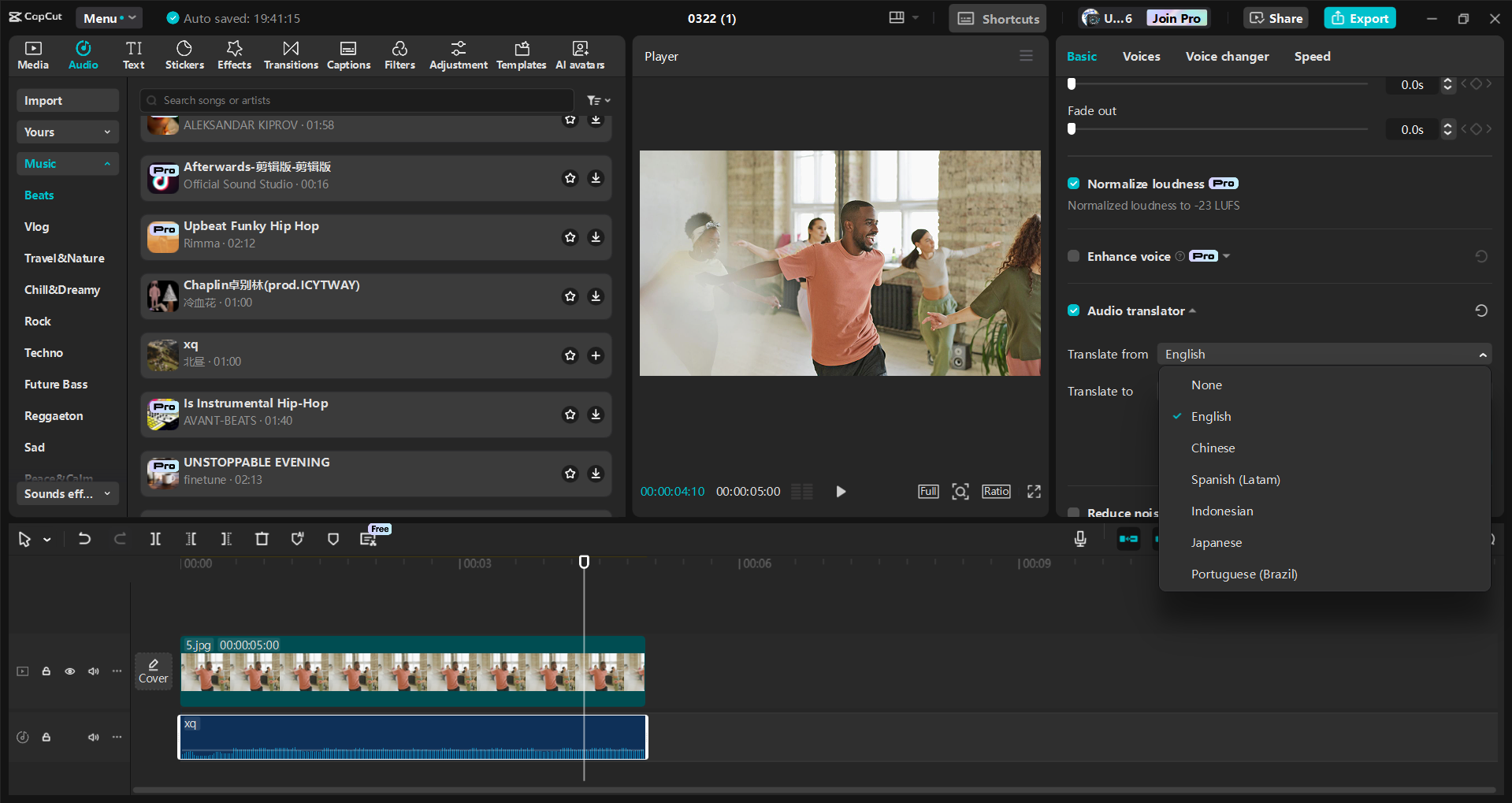The width and height of the screenshot is (1512, 803).
Task: Click the search songs or artists field
Action: [x=358, y=100]
